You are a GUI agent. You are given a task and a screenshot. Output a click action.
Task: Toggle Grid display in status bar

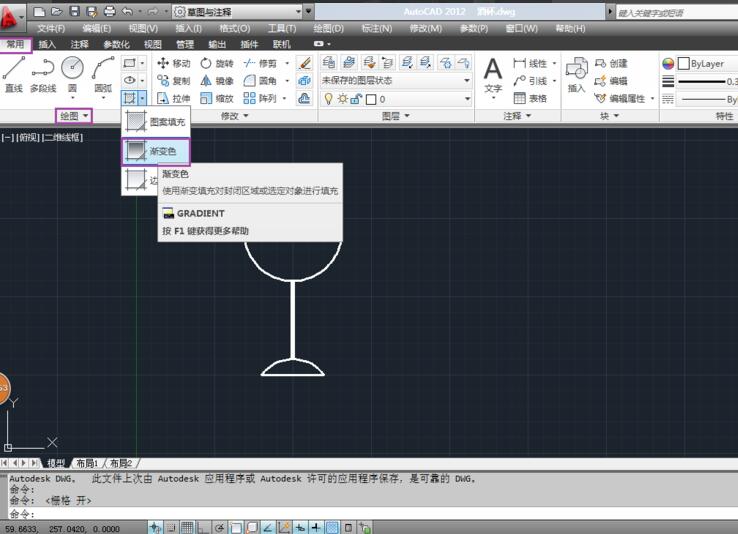pos(187,528)
